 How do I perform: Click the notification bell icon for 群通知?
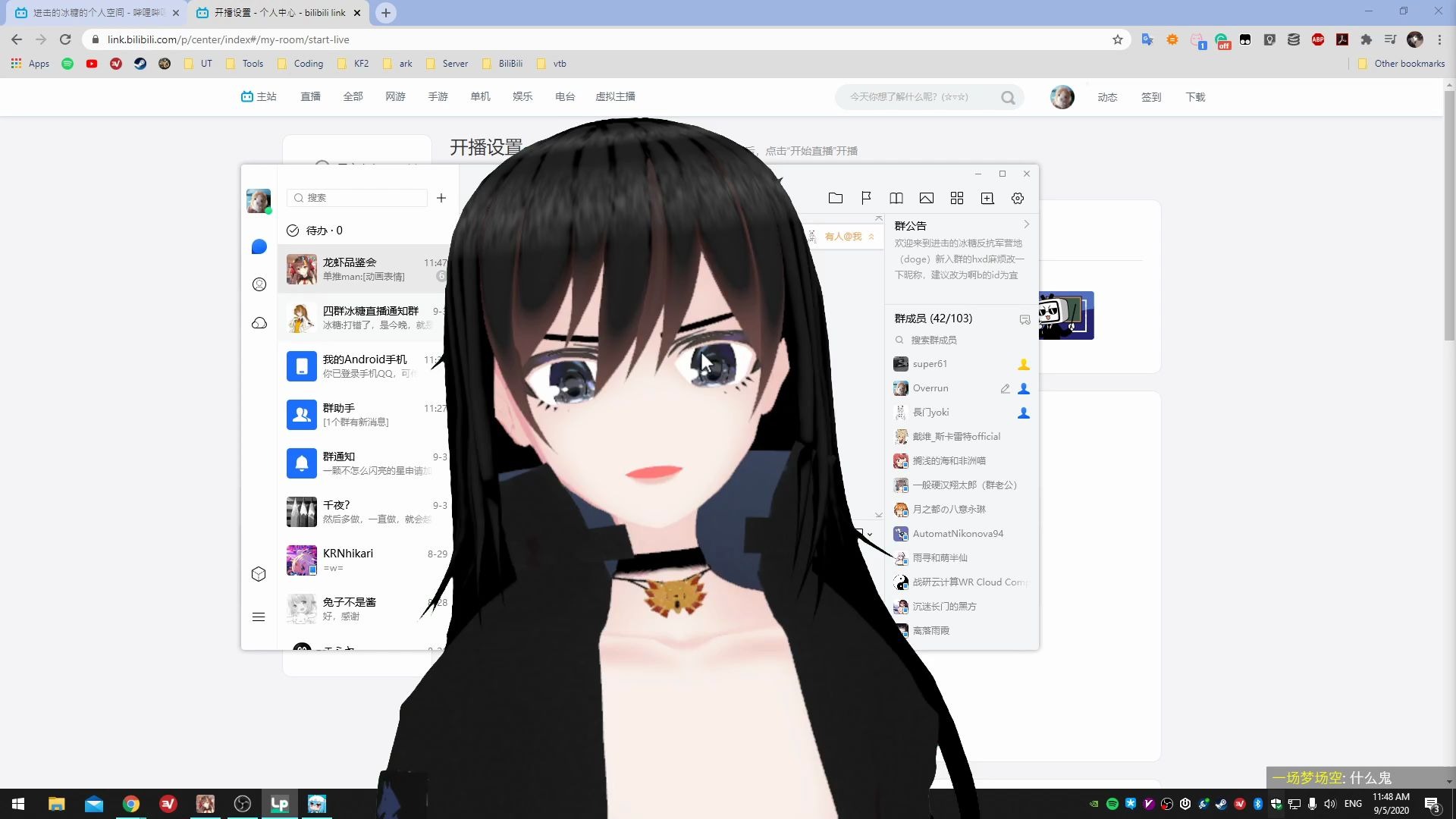(x=300, y=462)
